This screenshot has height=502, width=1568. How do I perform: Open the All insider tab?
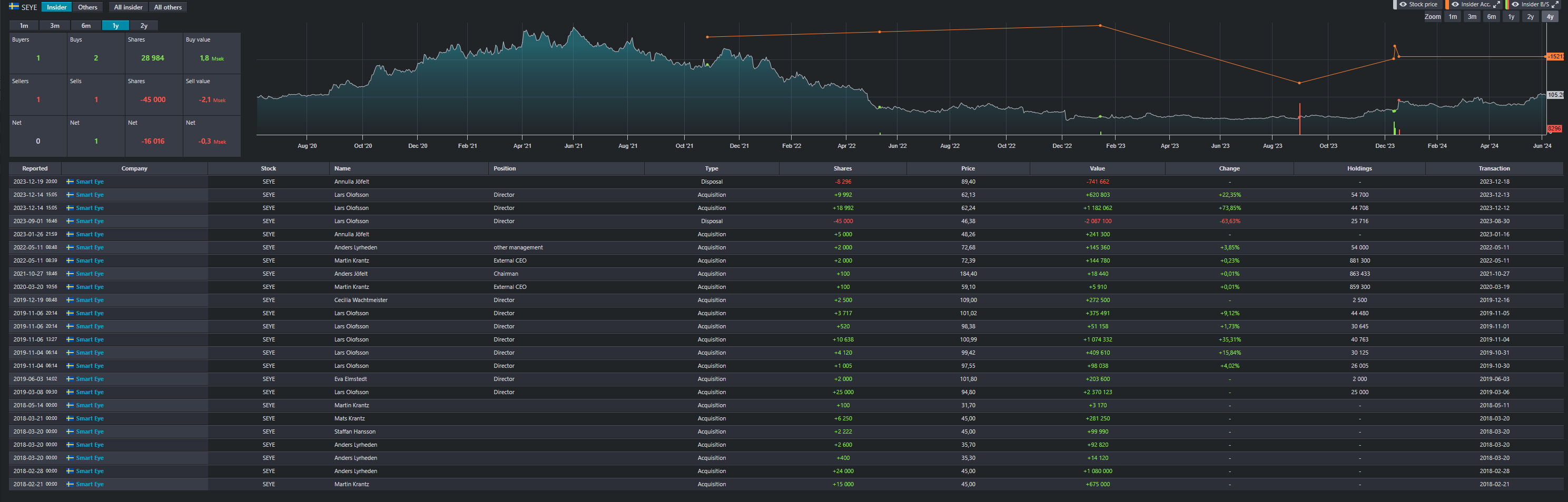(128, 7)
